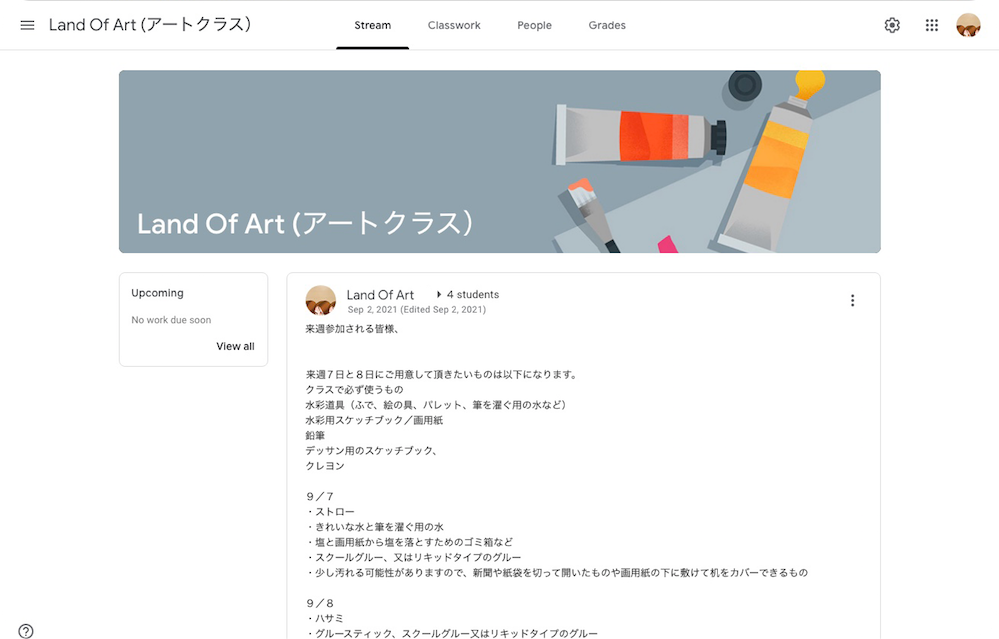
Task: Click the クレヨン line in the post
Action: [325, 466]
